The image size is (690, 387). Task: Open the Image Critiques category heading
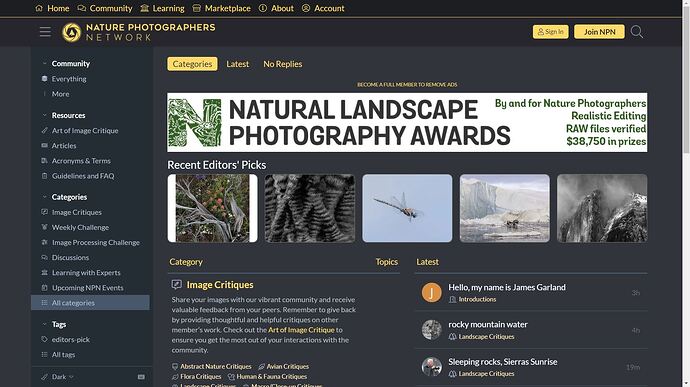click(220, 285)
